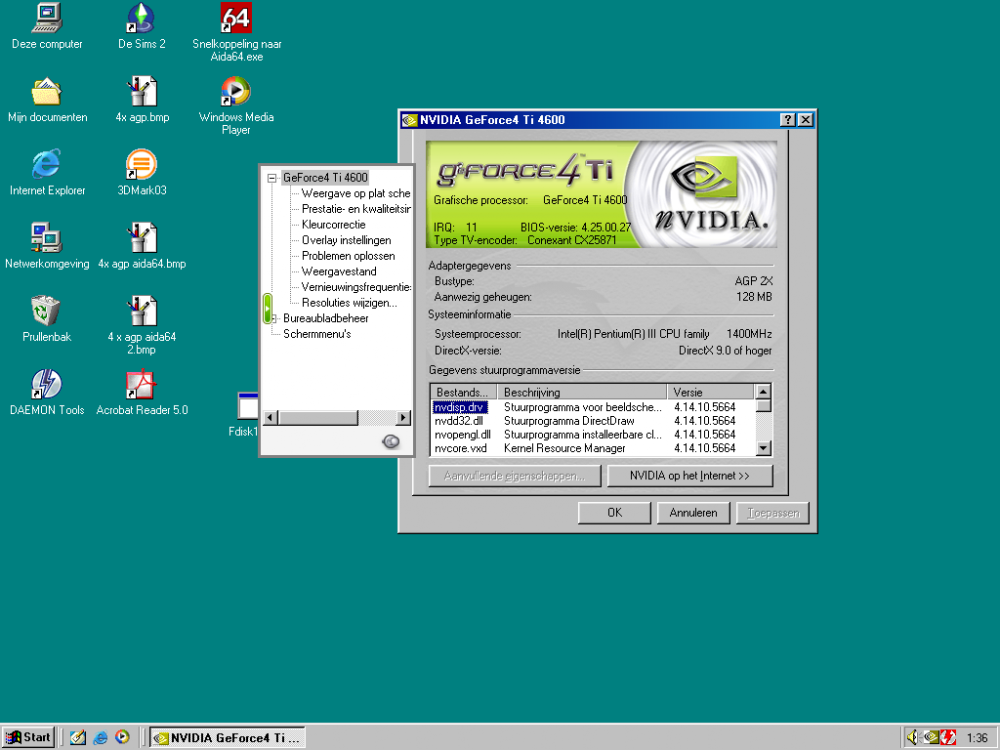Image resolution: width=1000 pixels, height=750 pixels.
Task: Click the NVIDIA tray icon in system tray
Action: (x=929, y=738)
